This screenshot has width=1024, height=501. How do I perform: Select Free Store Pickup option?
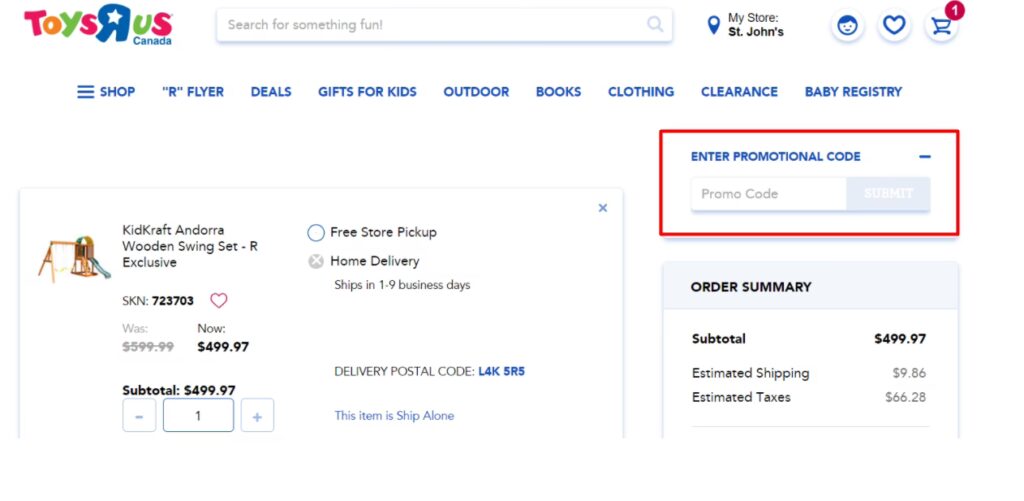[316, 232]
